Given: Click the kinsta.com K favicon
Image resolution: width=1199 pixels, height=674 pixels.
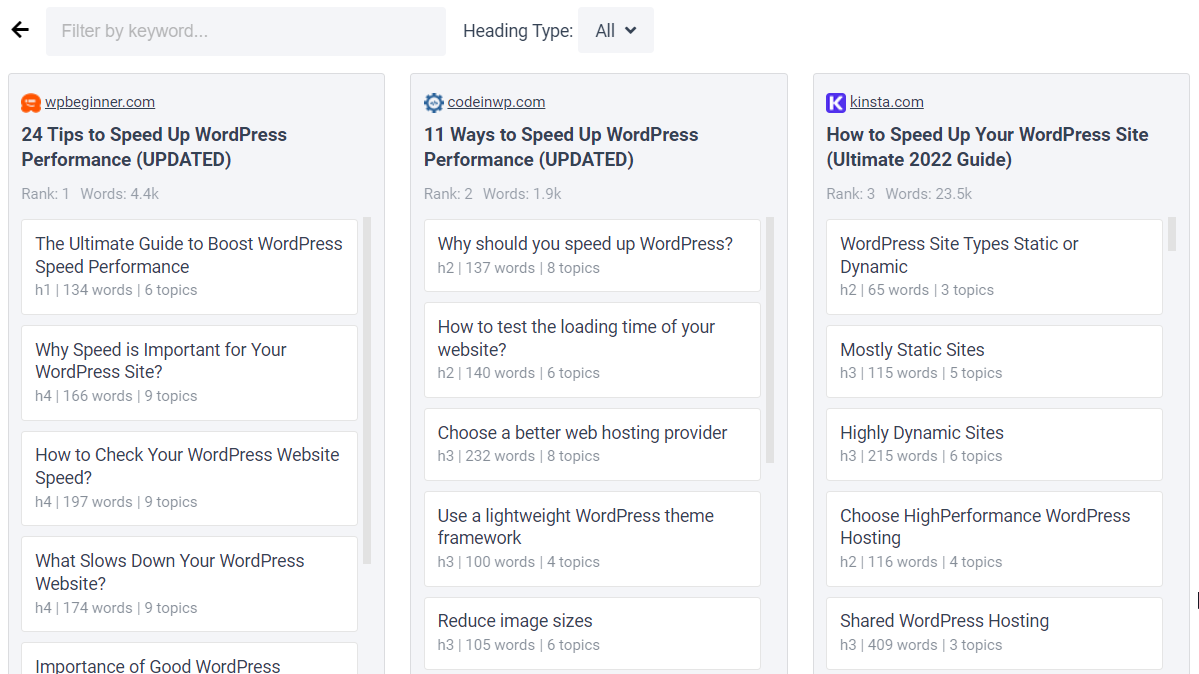Looking at the screenshot, I should (836, 103).
